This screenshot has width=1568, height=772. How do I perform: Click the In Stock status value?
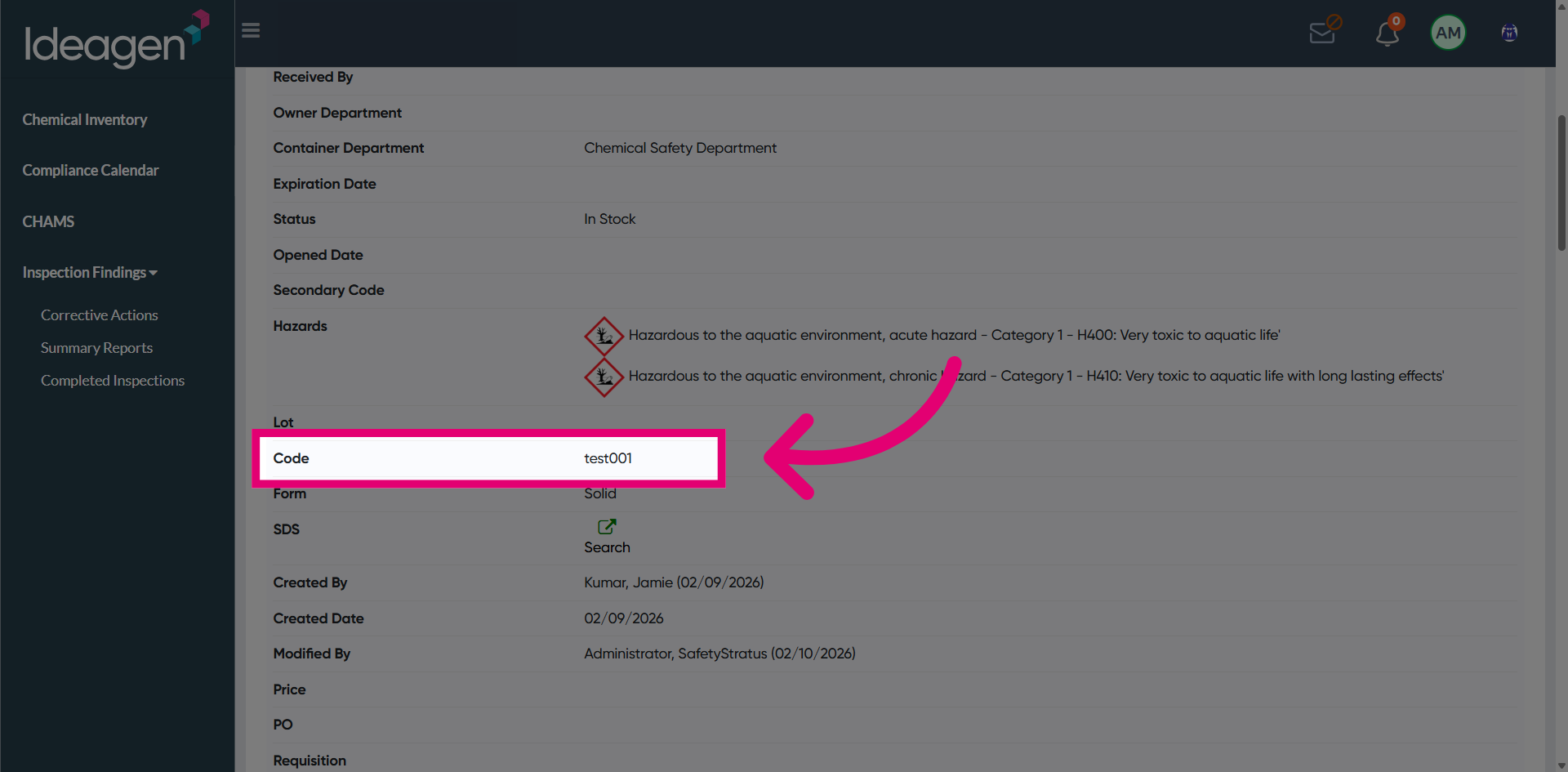tap(609, 219)
